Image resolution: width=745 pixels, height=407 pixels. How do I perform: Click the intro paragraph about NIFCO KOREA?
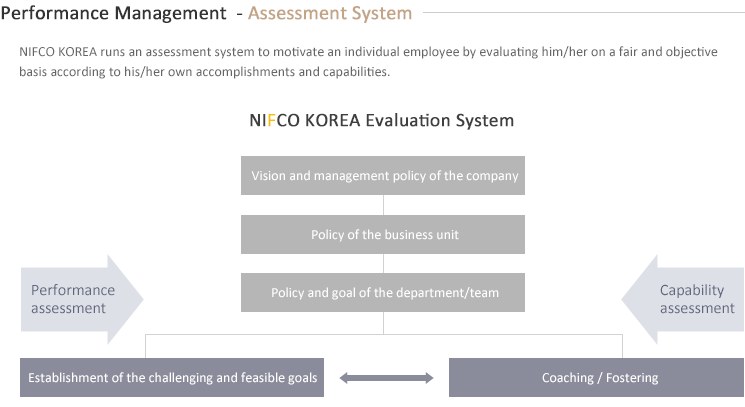coord(368,62)
